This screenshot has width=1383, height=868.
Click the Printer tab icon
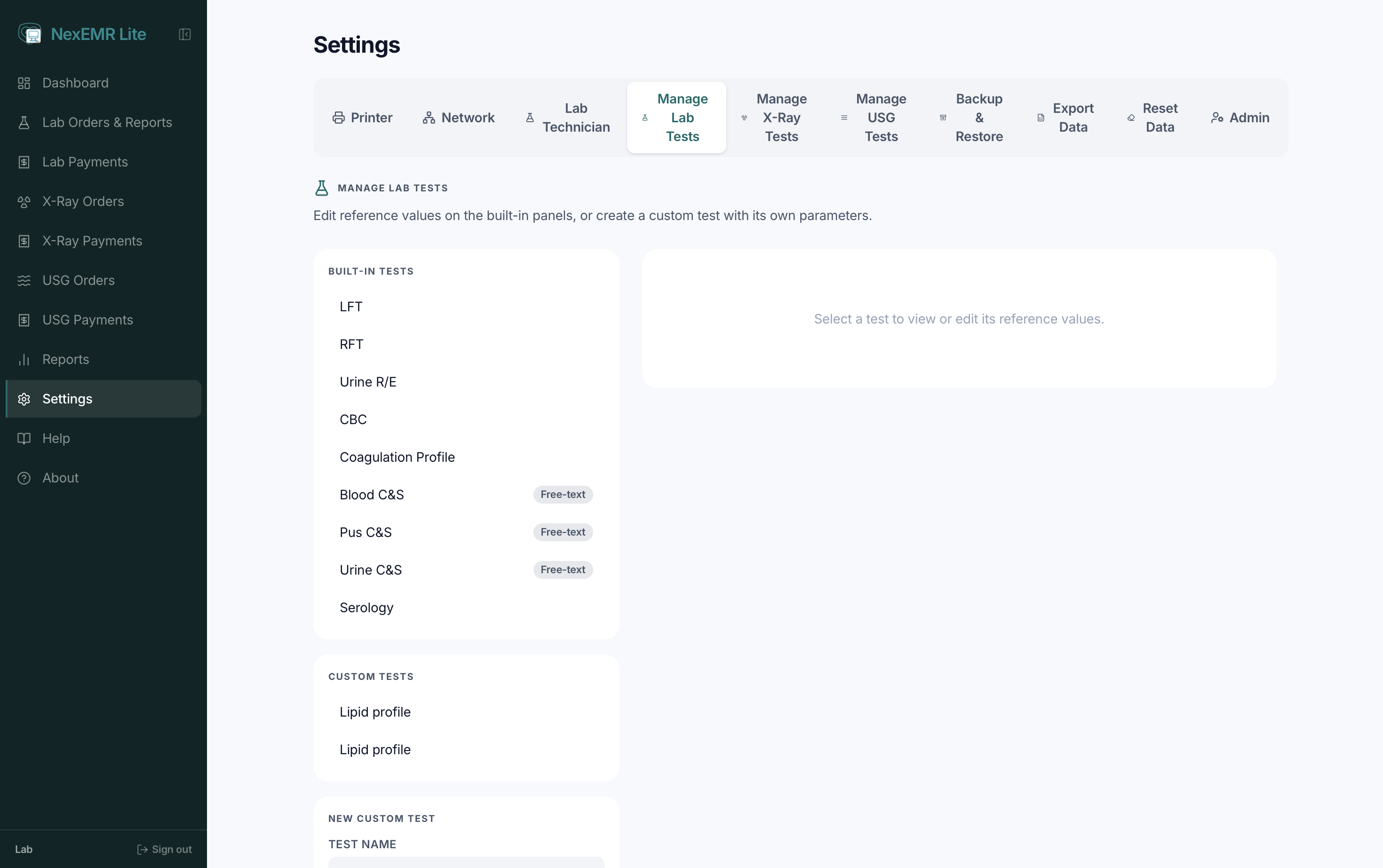point(339,118)
